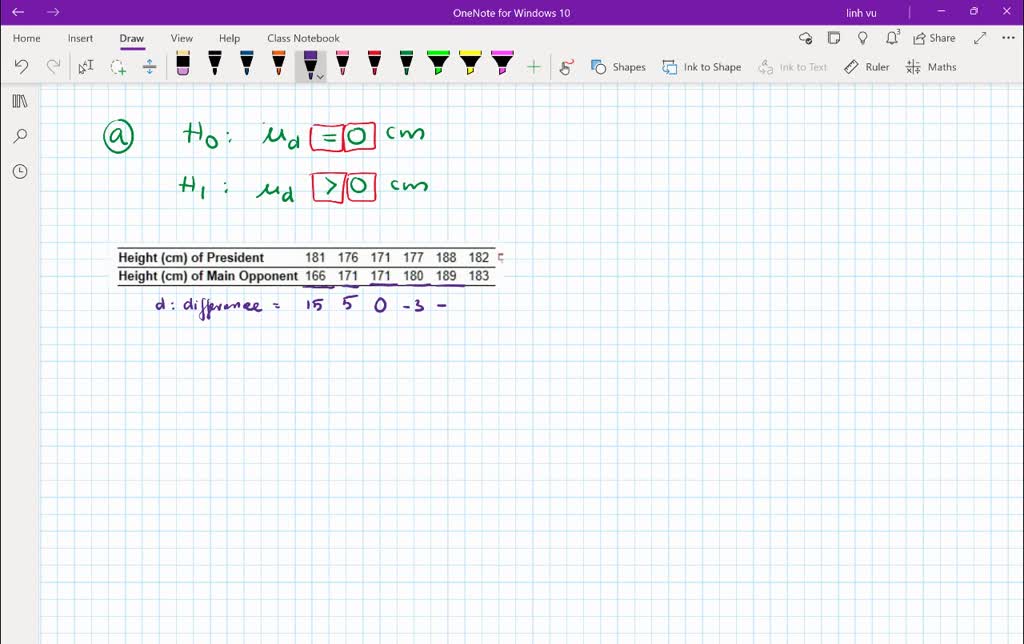The image size is (1024, 644).
Task: Show navigation notebooks panel icon
Action: (20, 101)
